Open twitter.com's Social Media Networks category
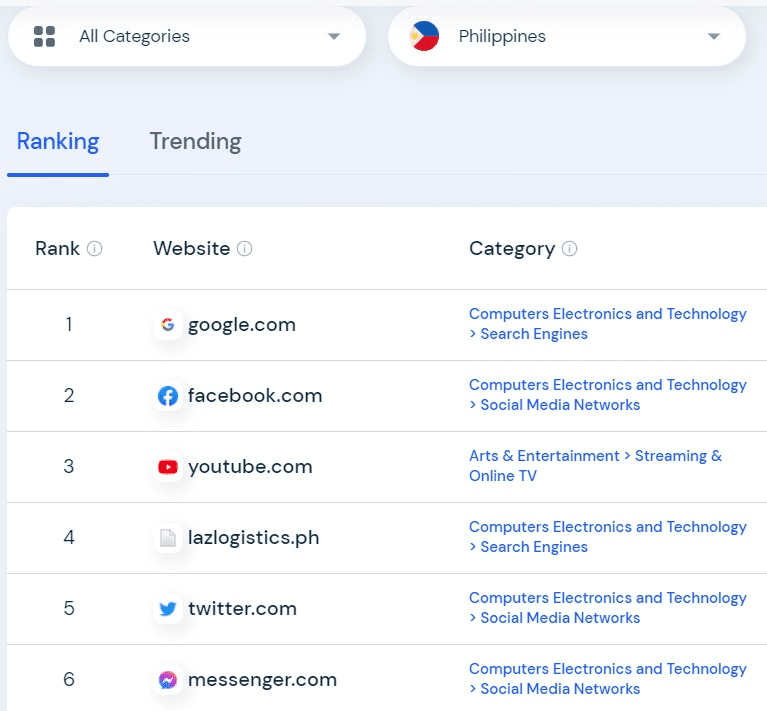 click(608, 608)
